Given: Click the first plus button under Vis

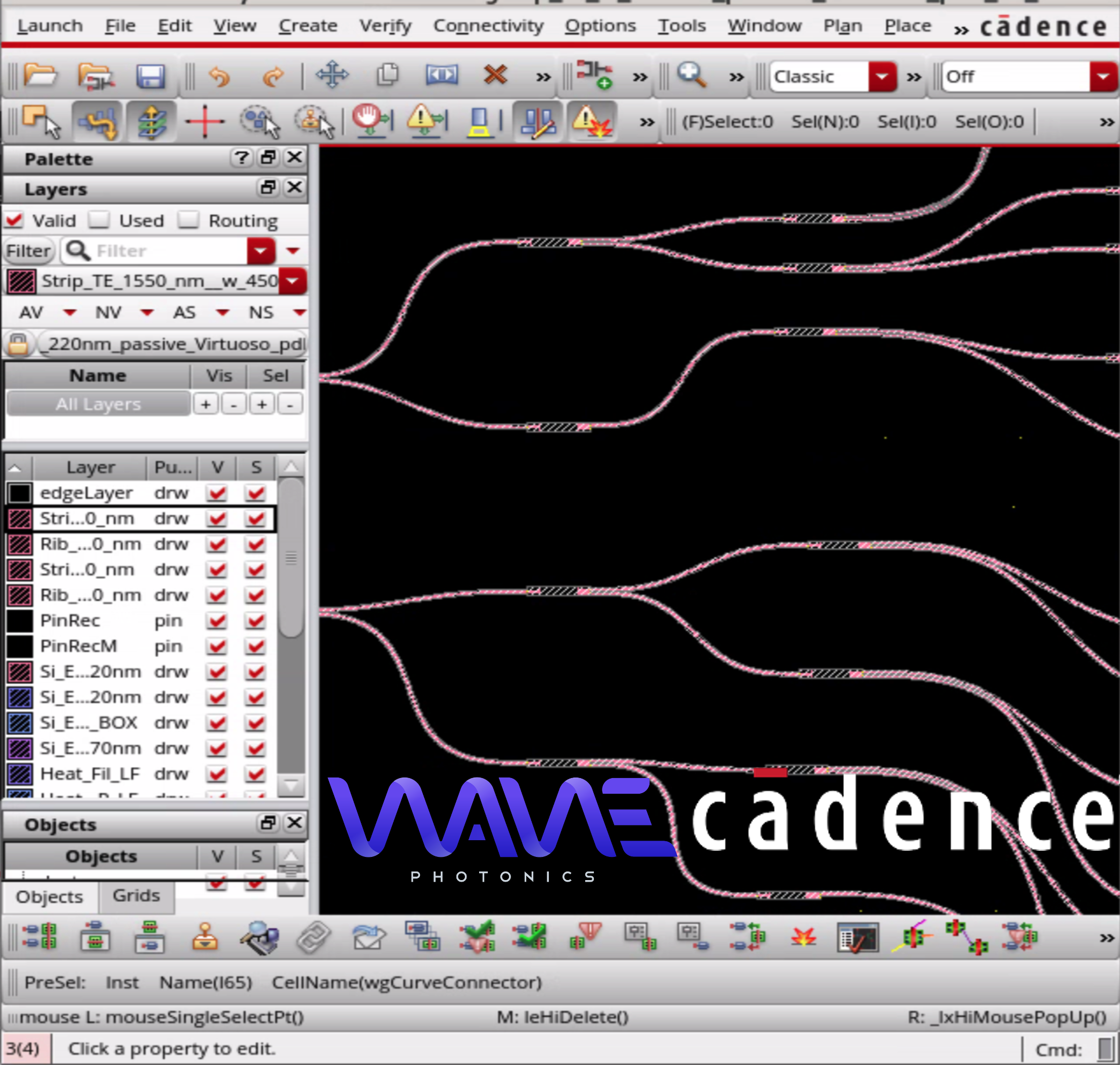Looking at the screenshot, I should pyautogui.click(x=206, y=404).
